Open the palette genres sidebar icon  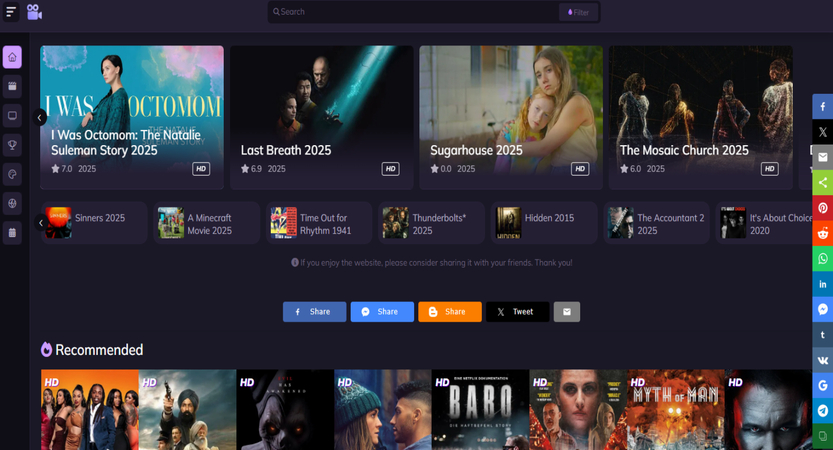(12, 174)
